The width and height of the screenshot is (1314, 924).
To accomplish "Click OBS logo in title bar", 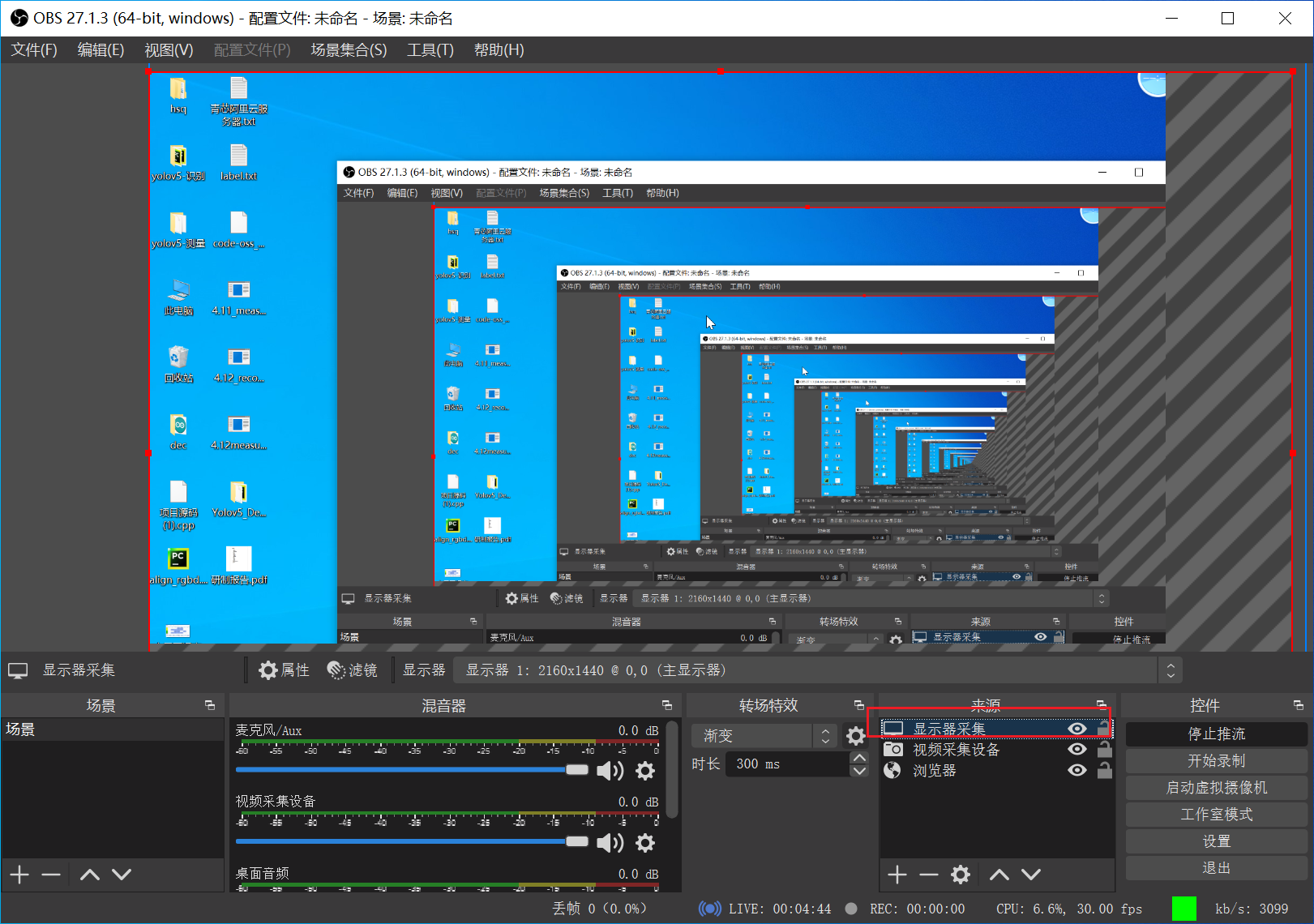I will [x=19, y=18].
